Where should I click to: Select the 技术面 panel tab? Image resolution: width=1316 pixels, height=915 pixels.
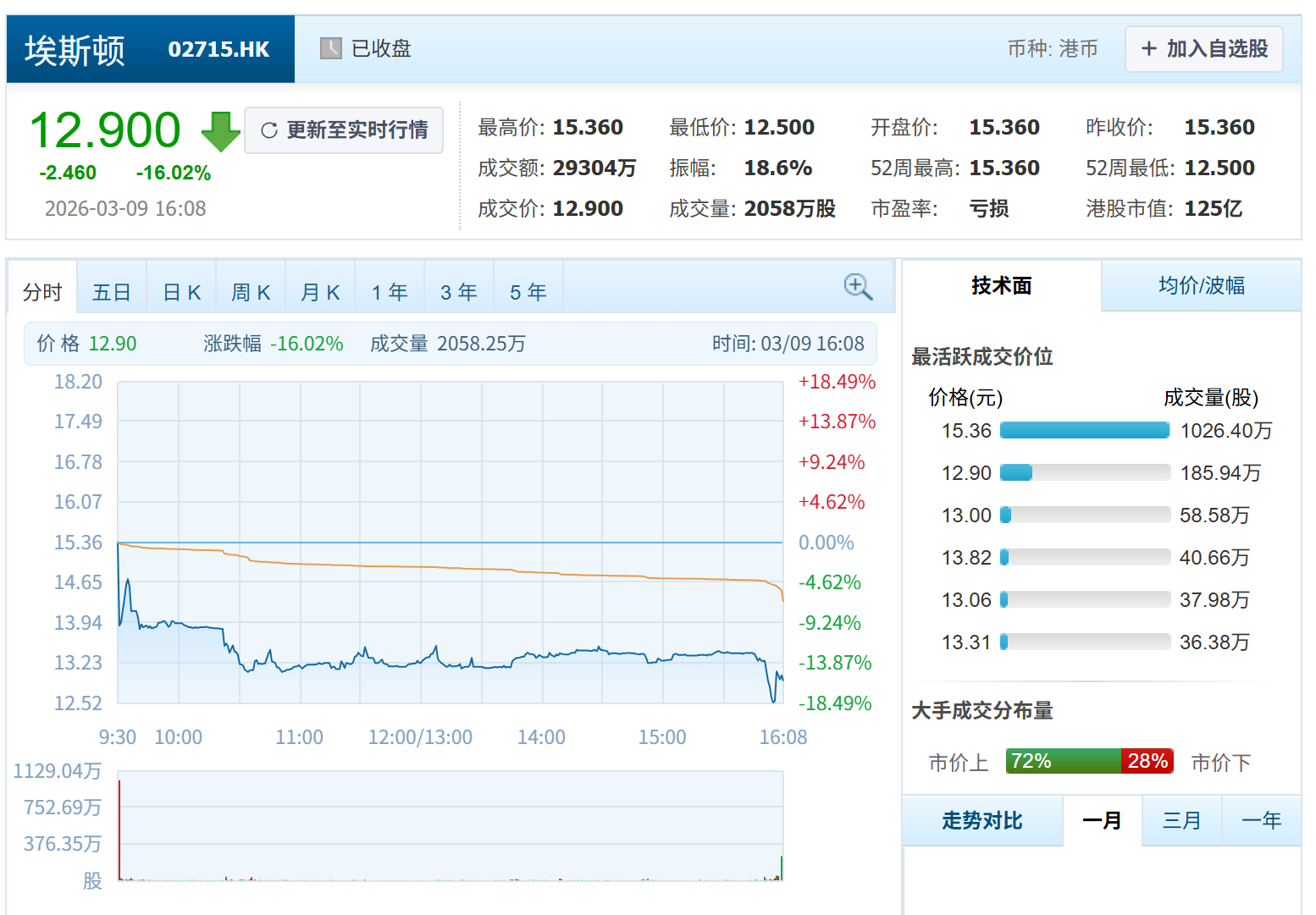(1001, 286)
